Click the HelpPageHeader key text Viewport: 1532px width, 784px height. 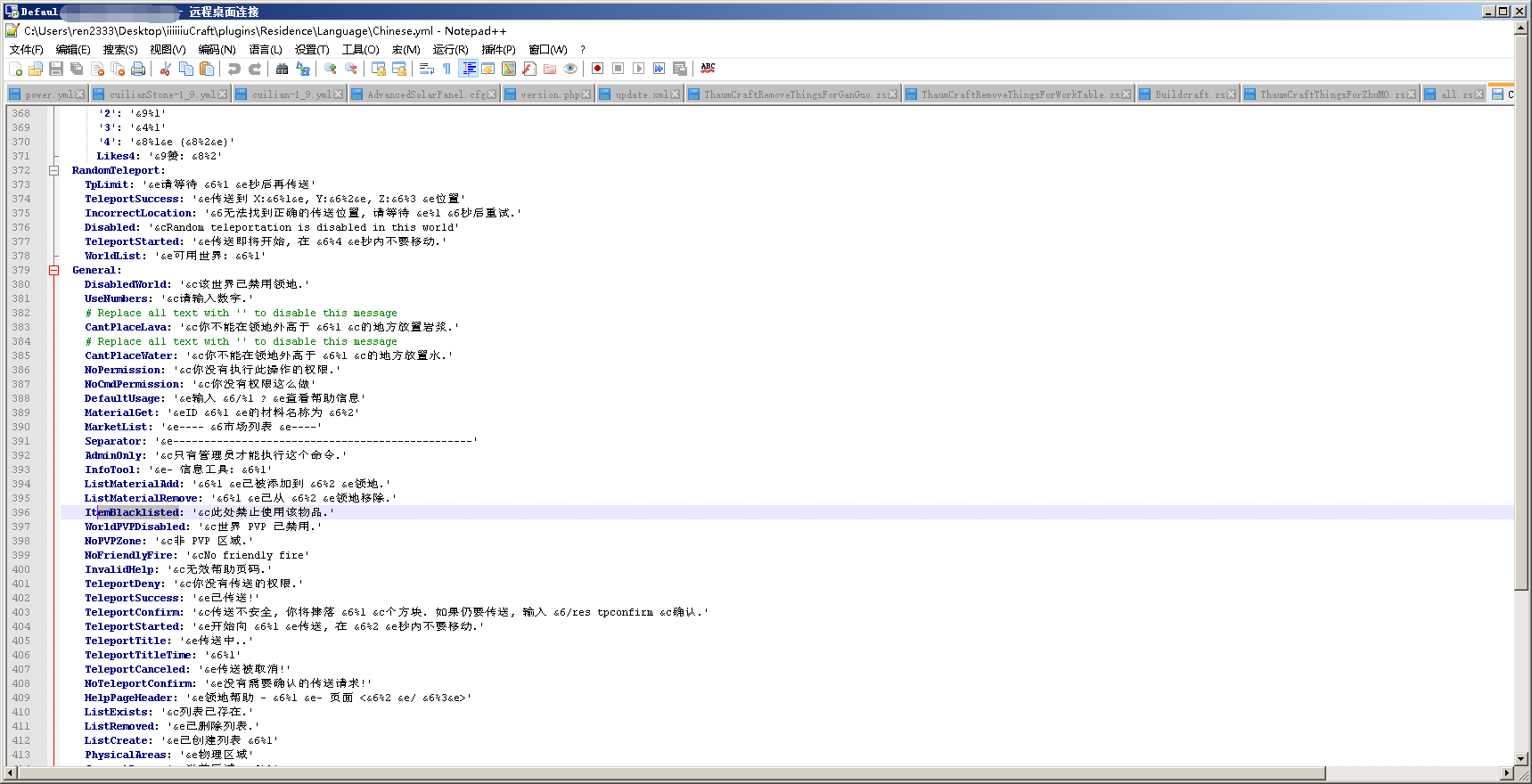coord(129,698)
